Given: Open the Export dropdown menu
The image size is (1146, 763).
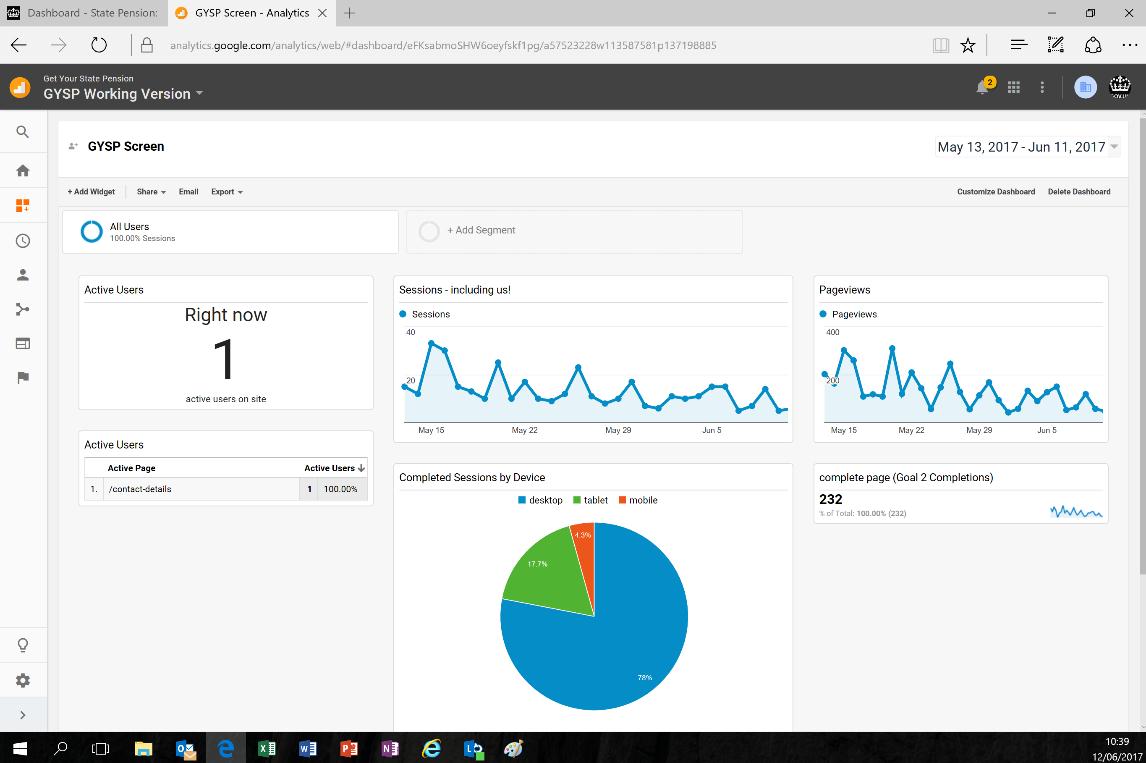Looking at the screenshot, I should pos(226,191).
